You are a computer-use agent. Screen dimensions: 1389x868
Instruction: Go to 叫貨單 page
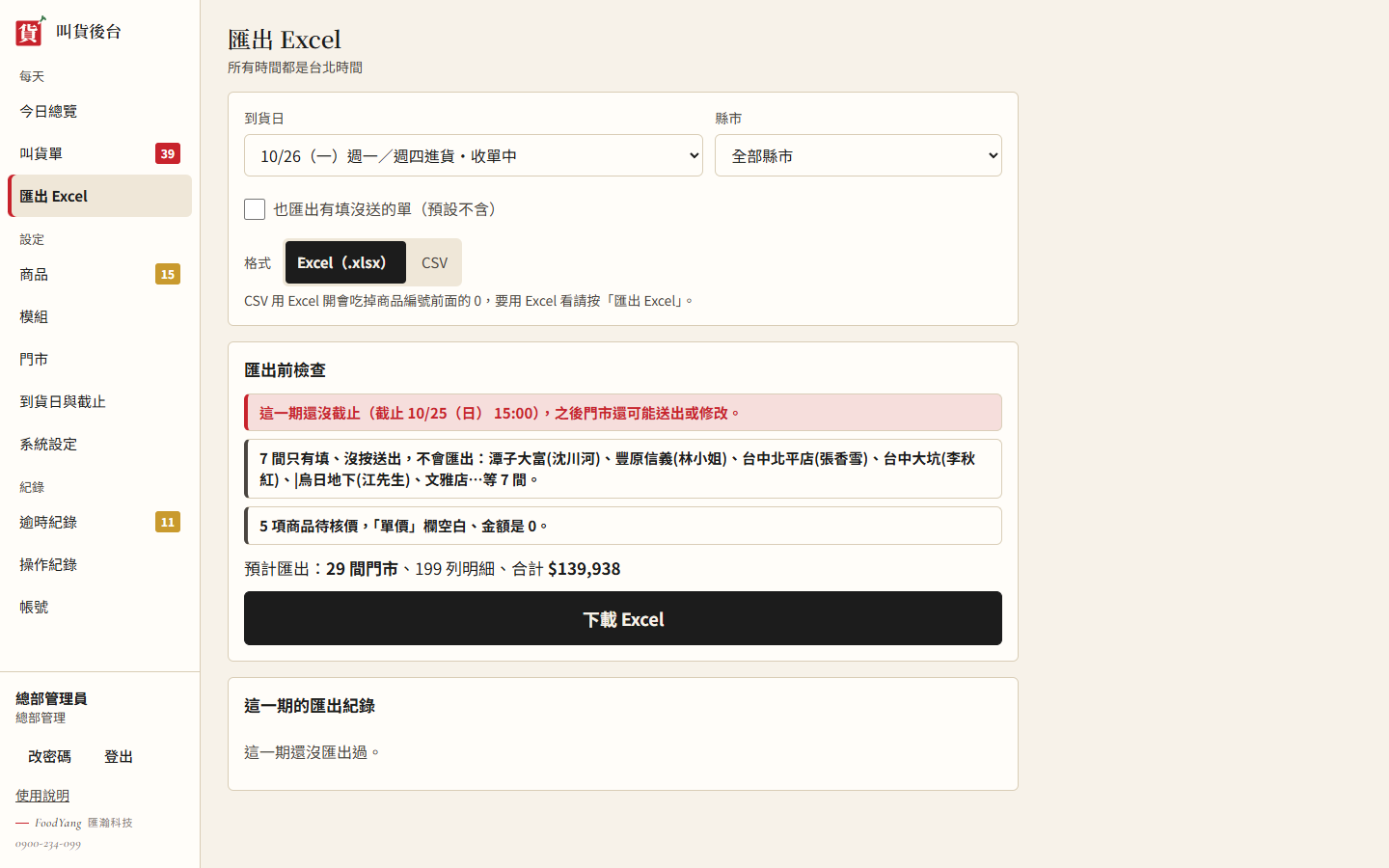[99, 153]
